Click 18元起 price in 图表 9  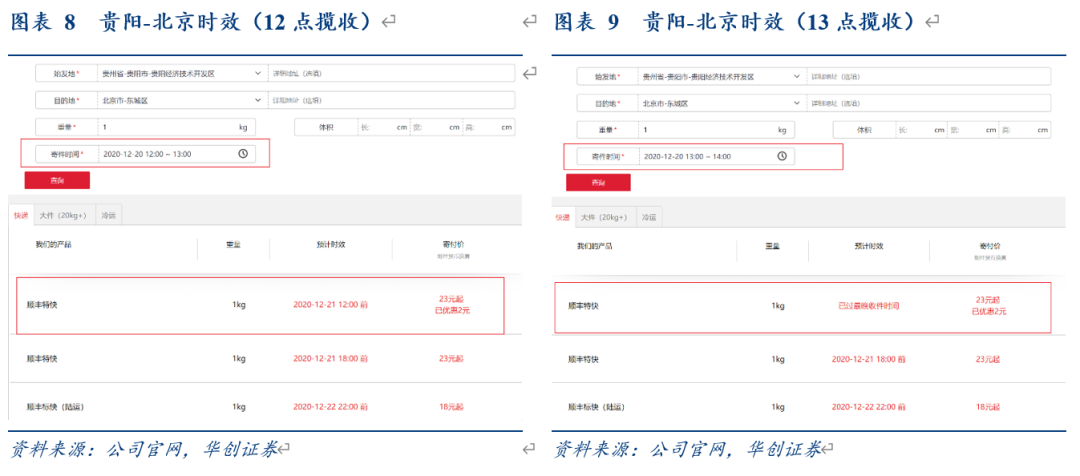(x=988, y=408)
